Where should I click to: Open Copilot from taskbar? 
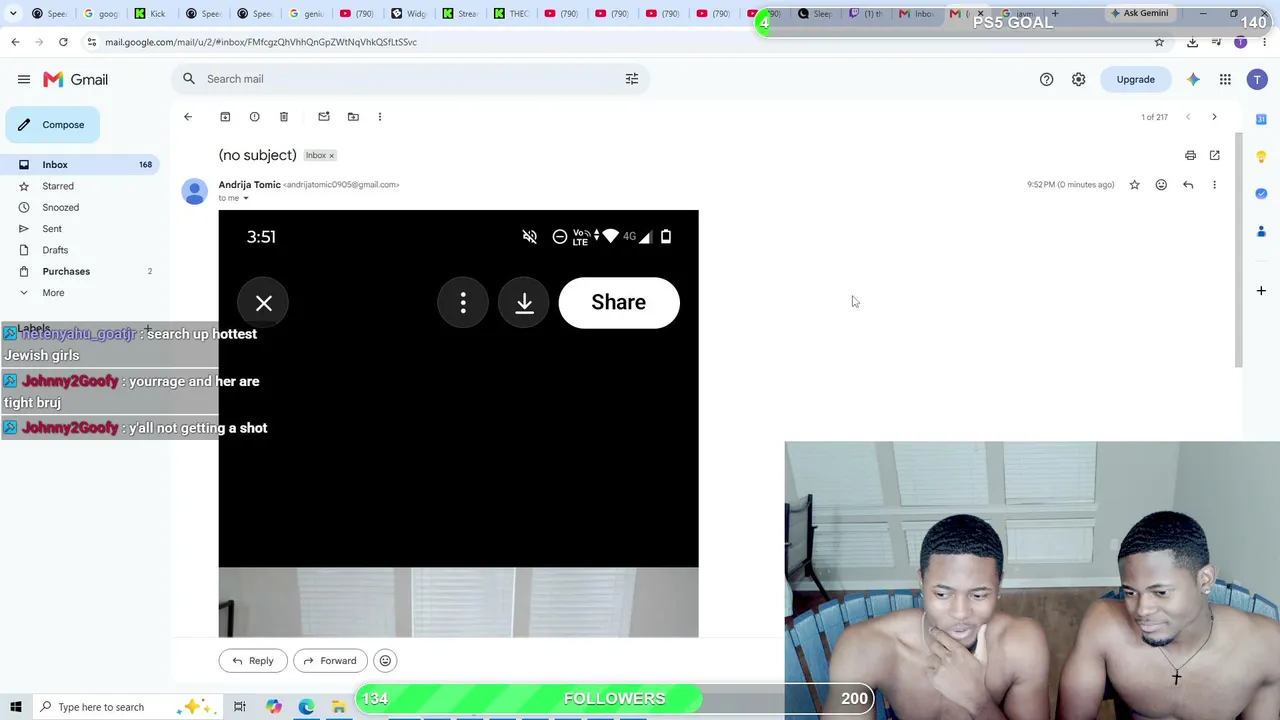(x=273, y=707)
